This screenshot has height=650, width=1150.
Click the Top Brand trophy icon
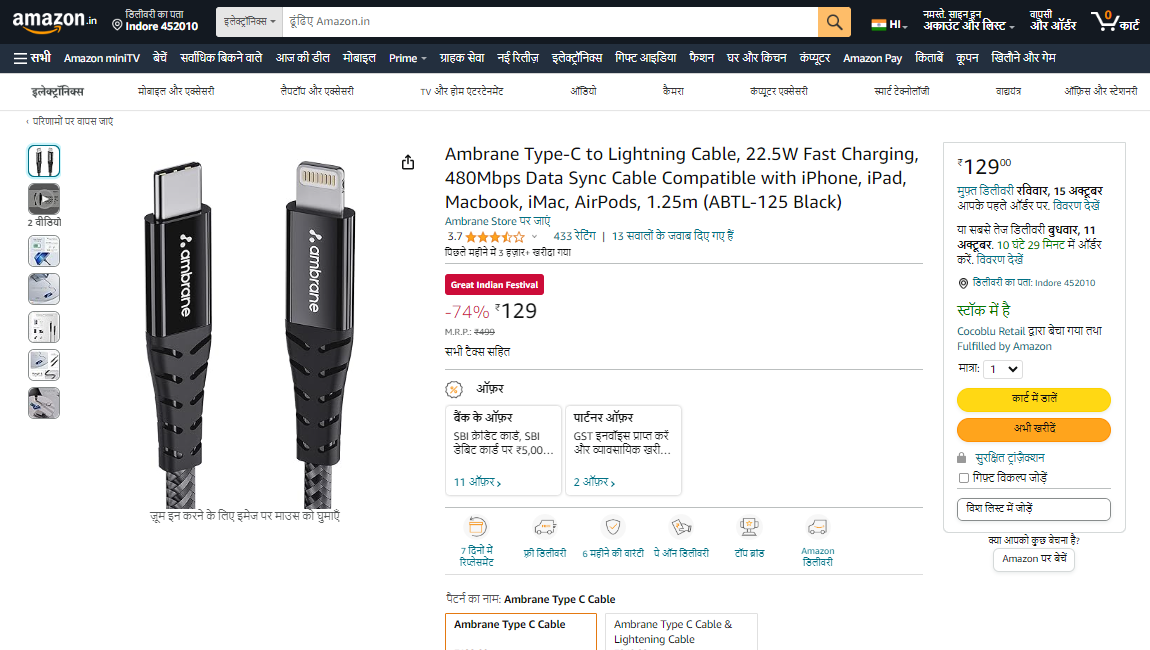click(749, 527)
